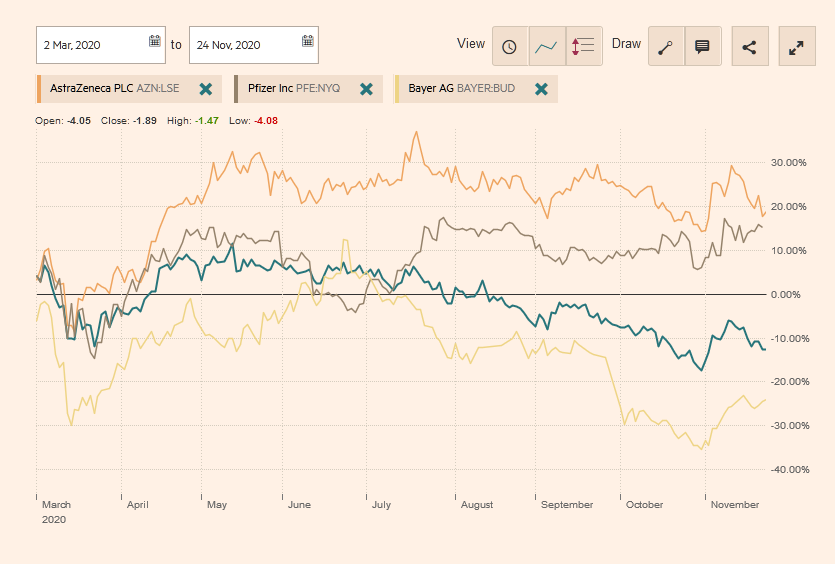Select the Pfizer Inc PFE:NYQ label
This screenshot has width=835, height=564.
(x=294, y=89)
